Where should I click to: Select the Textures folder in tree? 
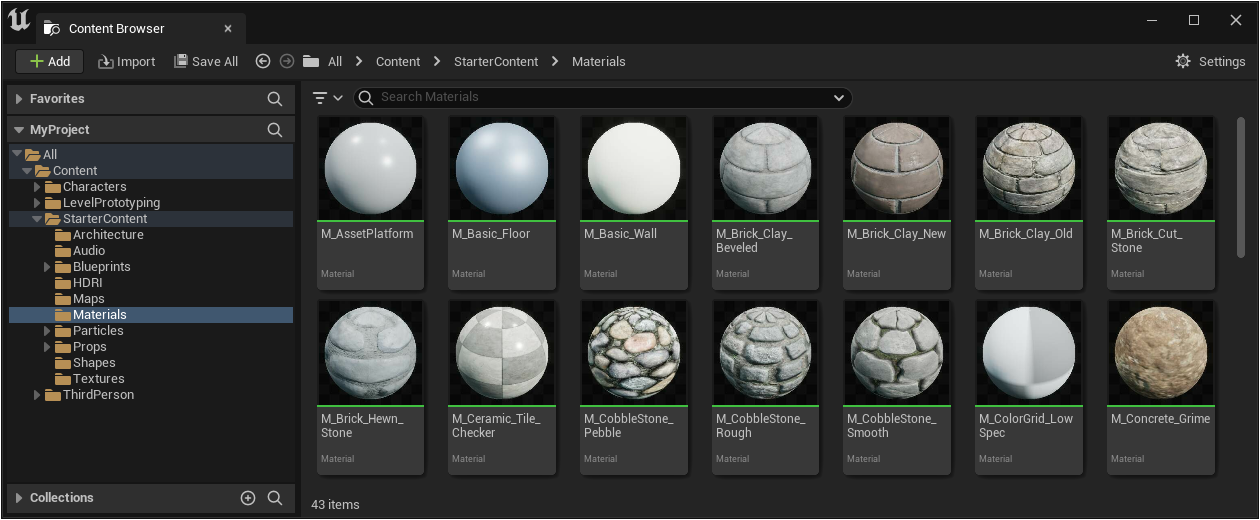(98, 379)
